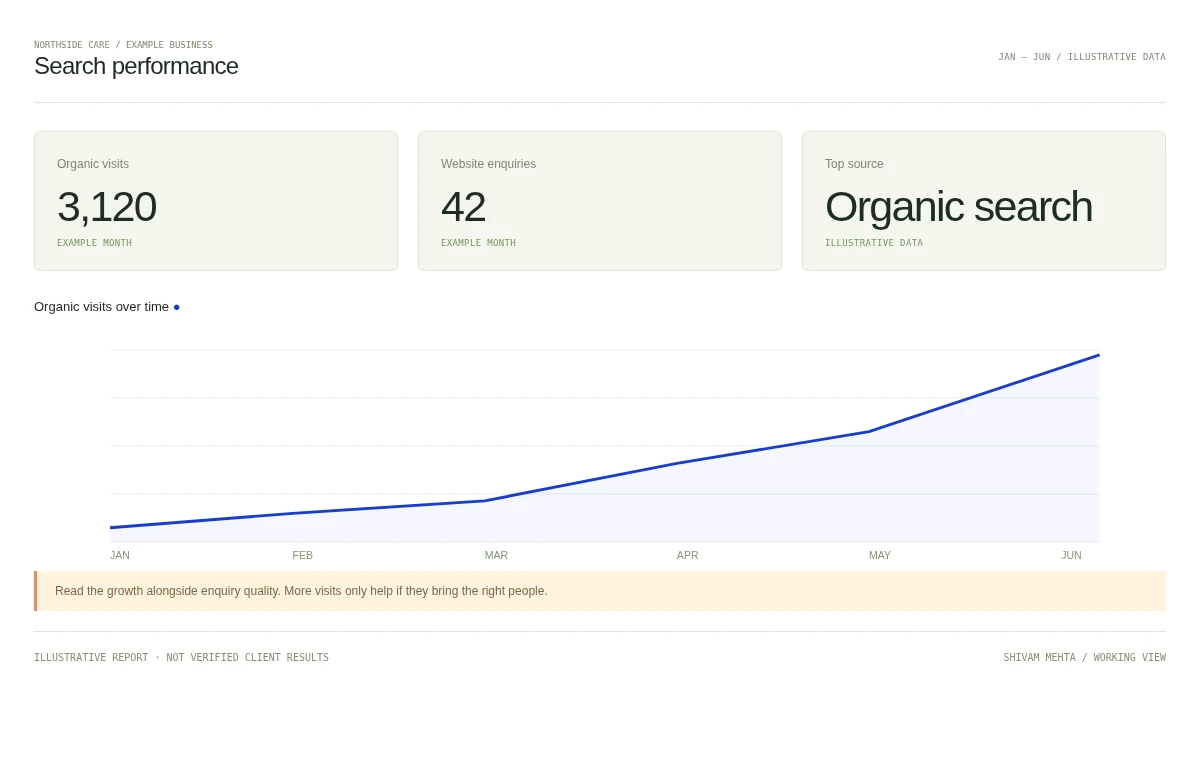
Task: Click the 3,120 organic visits value
Action: click(x=106, y=207)
